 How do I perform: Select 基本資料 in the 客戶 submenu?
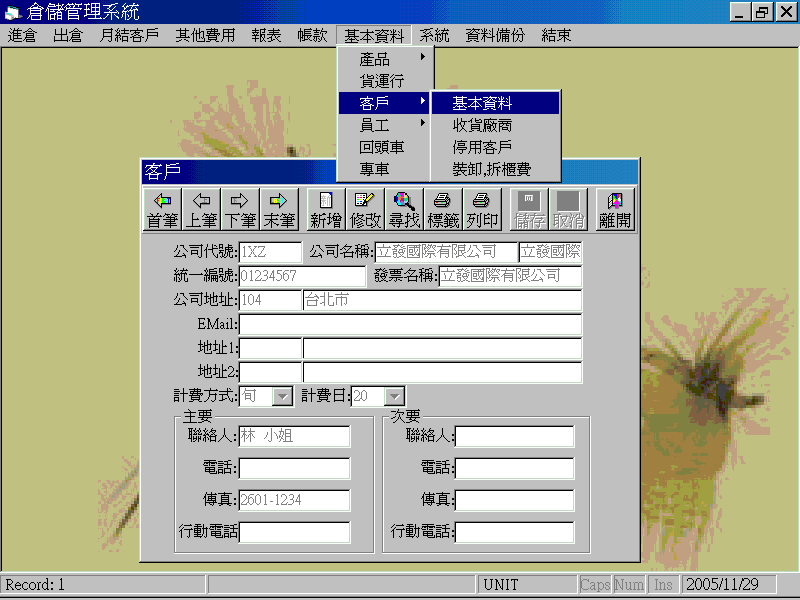pos(495,103)
